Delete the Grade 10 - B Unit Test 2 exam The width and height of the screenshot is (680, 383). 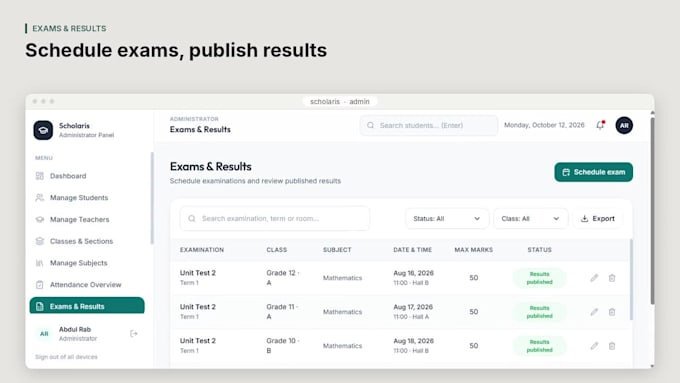pyautogui.click(x=611, y=346)
